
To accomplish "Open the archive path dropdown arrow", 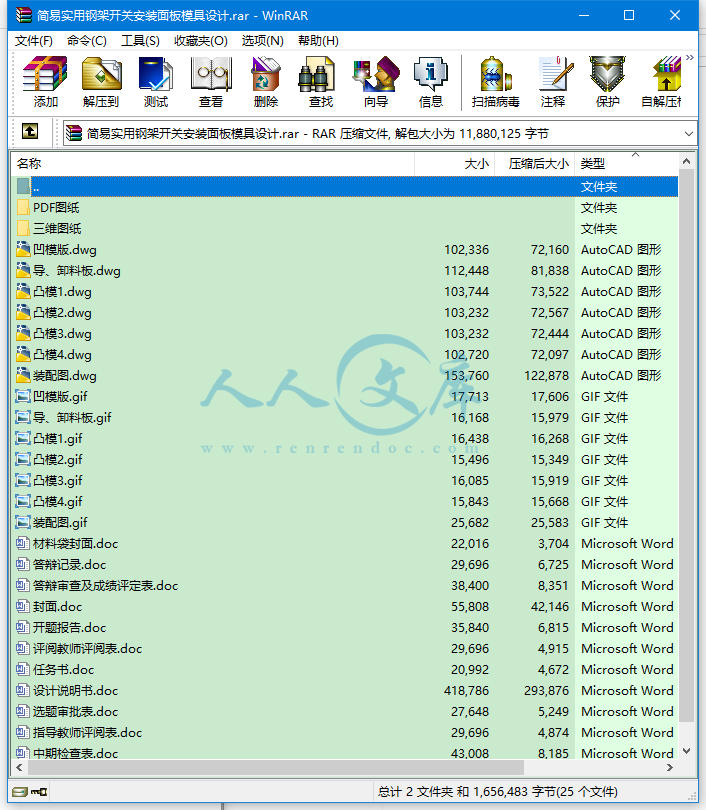I will click(688, 134).
